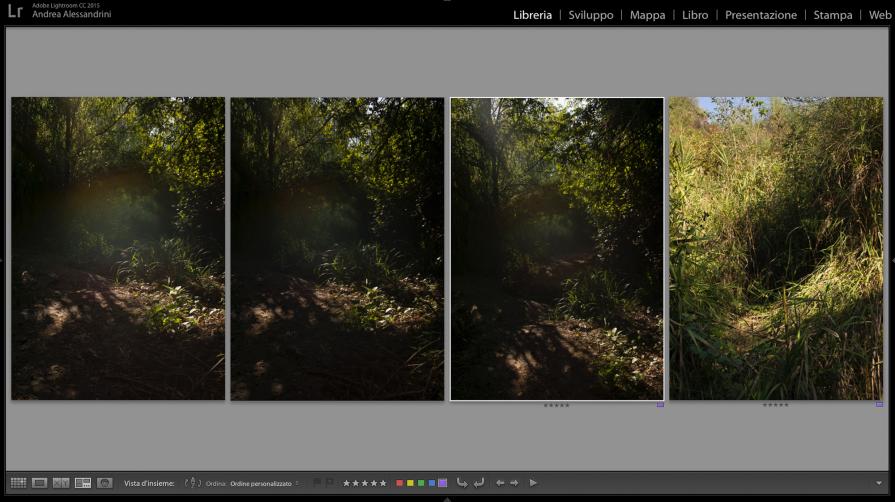The height and width of the screenshot is (502, 895).
Task: Apply red color label
Action: click(x=400, y=483)
